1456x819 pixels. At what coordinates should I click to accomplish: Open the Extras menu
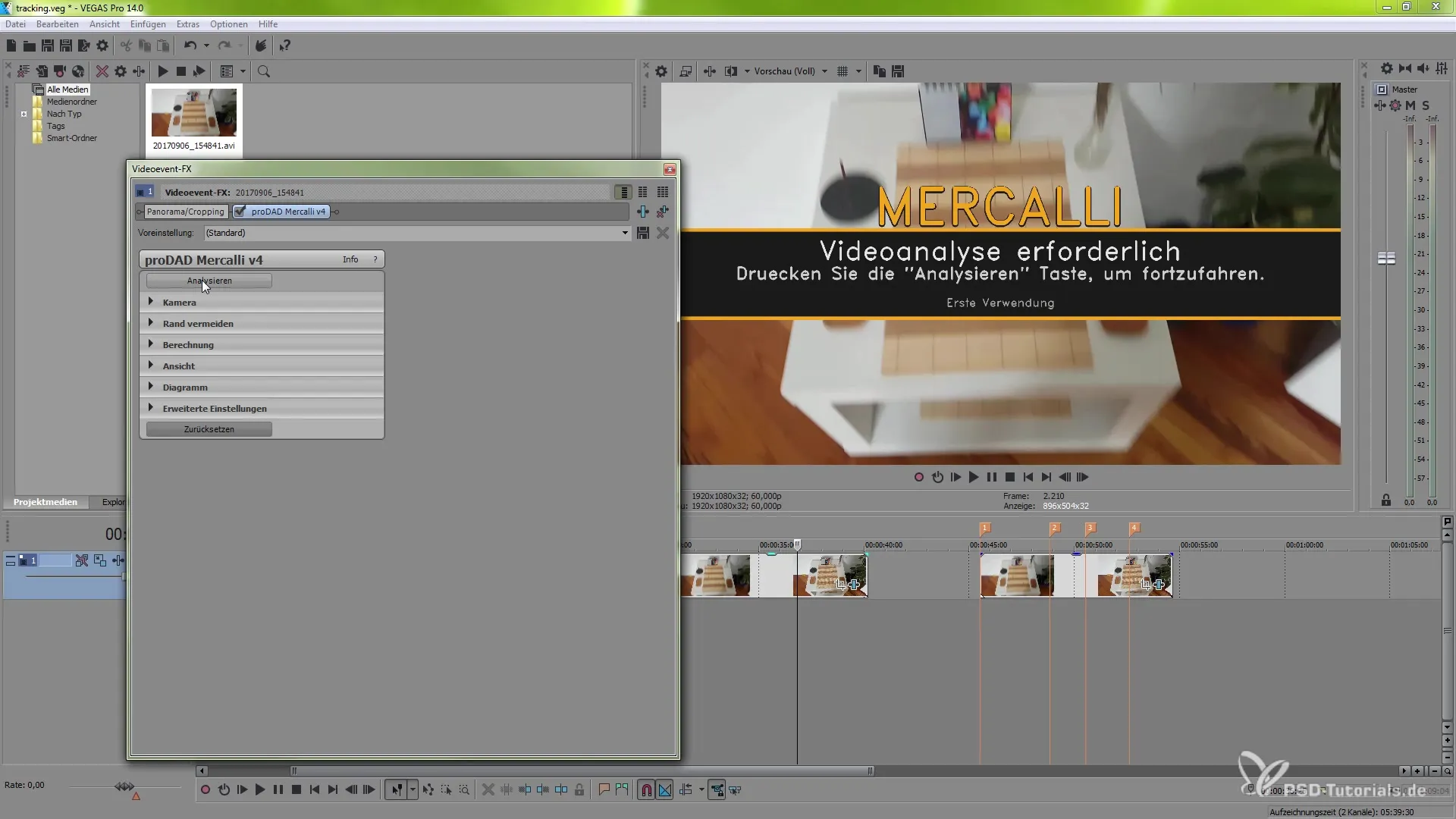[188, 24]
